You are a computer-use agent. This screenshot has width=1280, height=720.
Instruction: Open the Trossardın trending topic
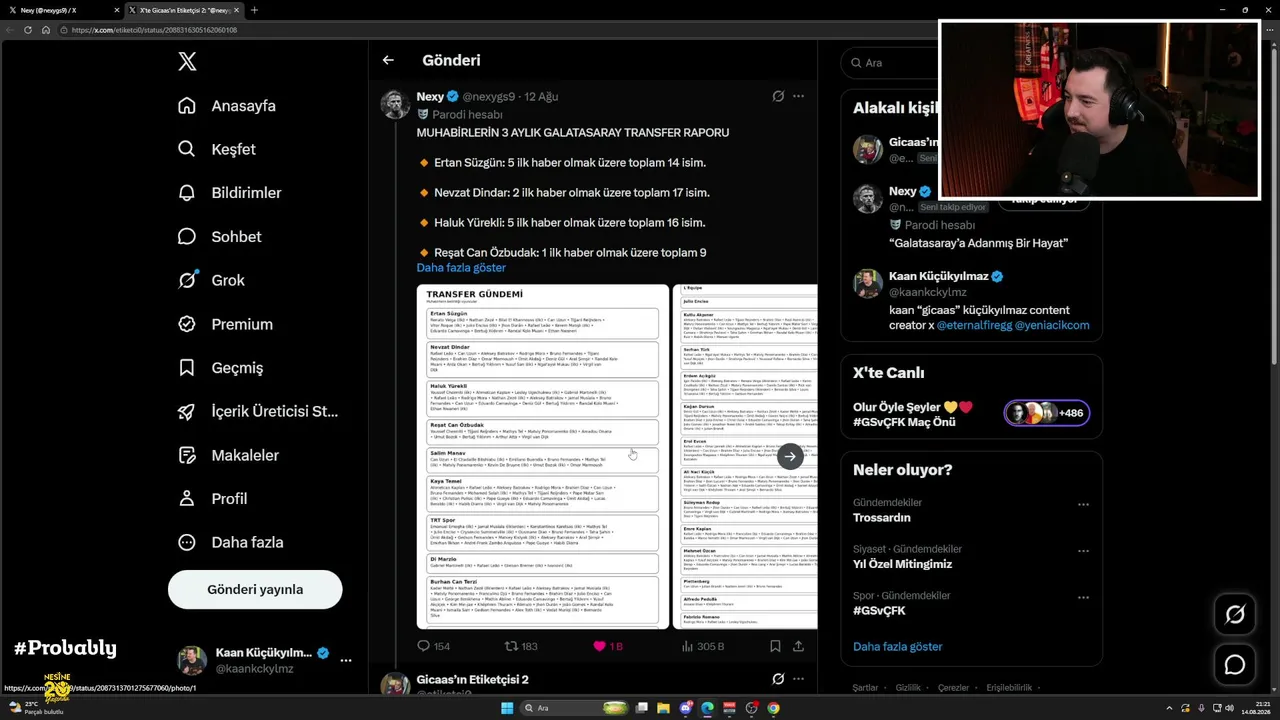pos(882,518)
